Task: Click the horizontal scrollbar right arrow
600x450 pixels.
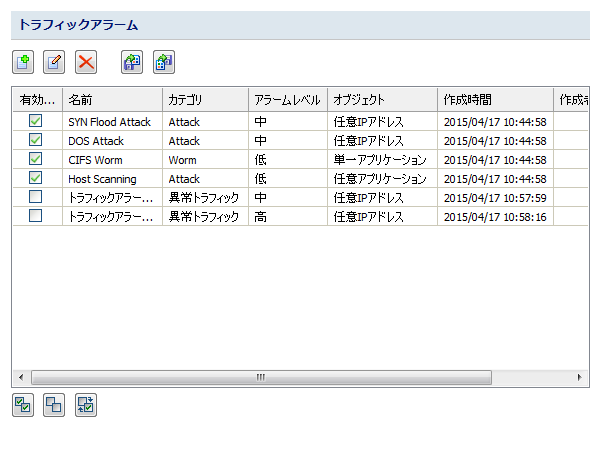Action: pos(580,378)
